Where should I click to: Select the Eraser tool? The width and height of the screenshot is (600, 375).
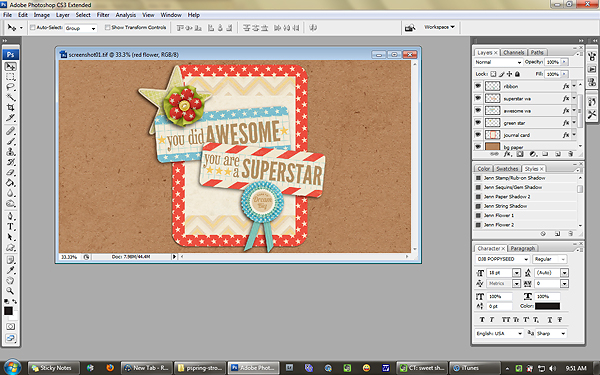click(x=10, y=173)
